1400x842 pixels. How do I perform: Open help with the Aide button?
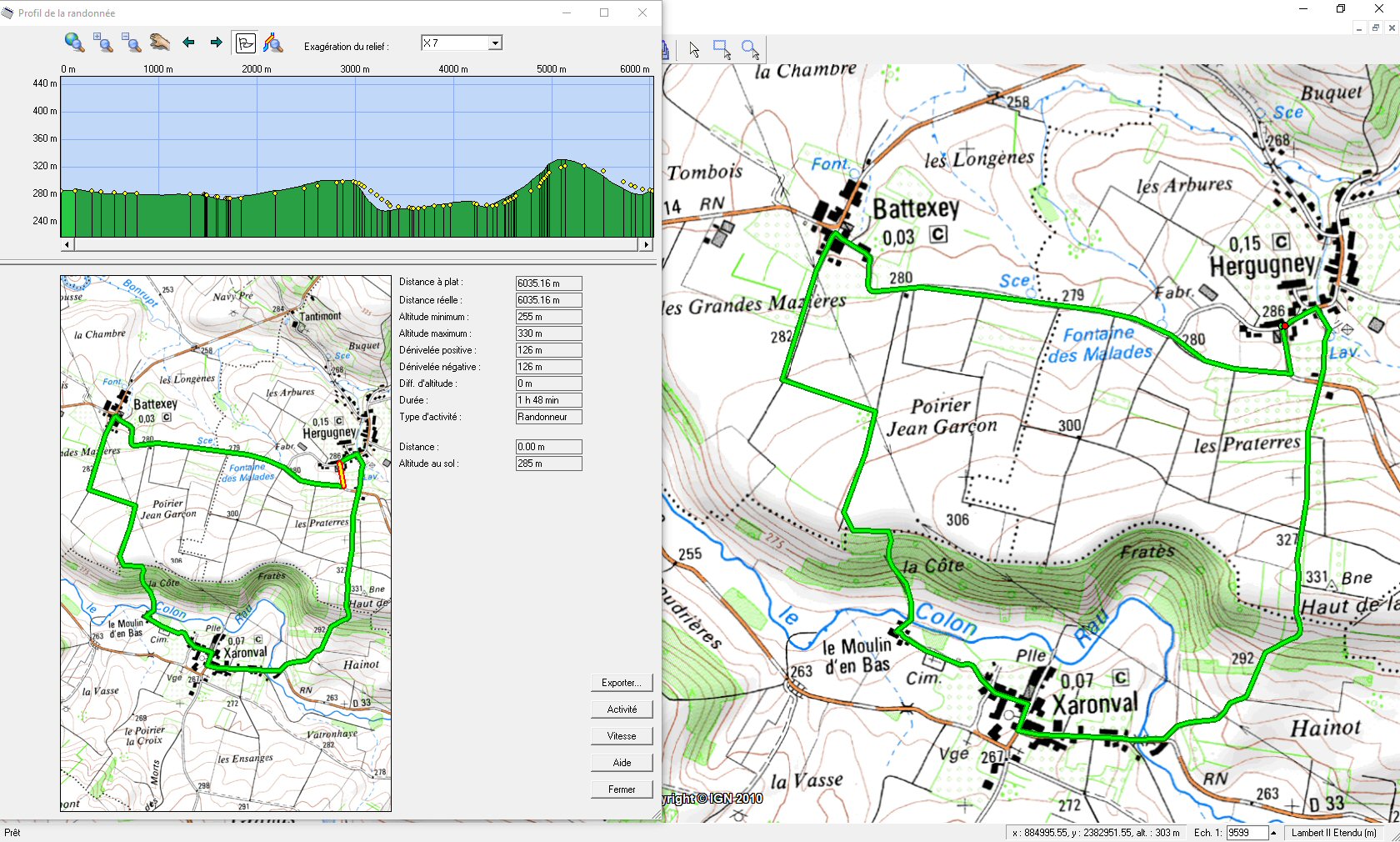[622, 763]
